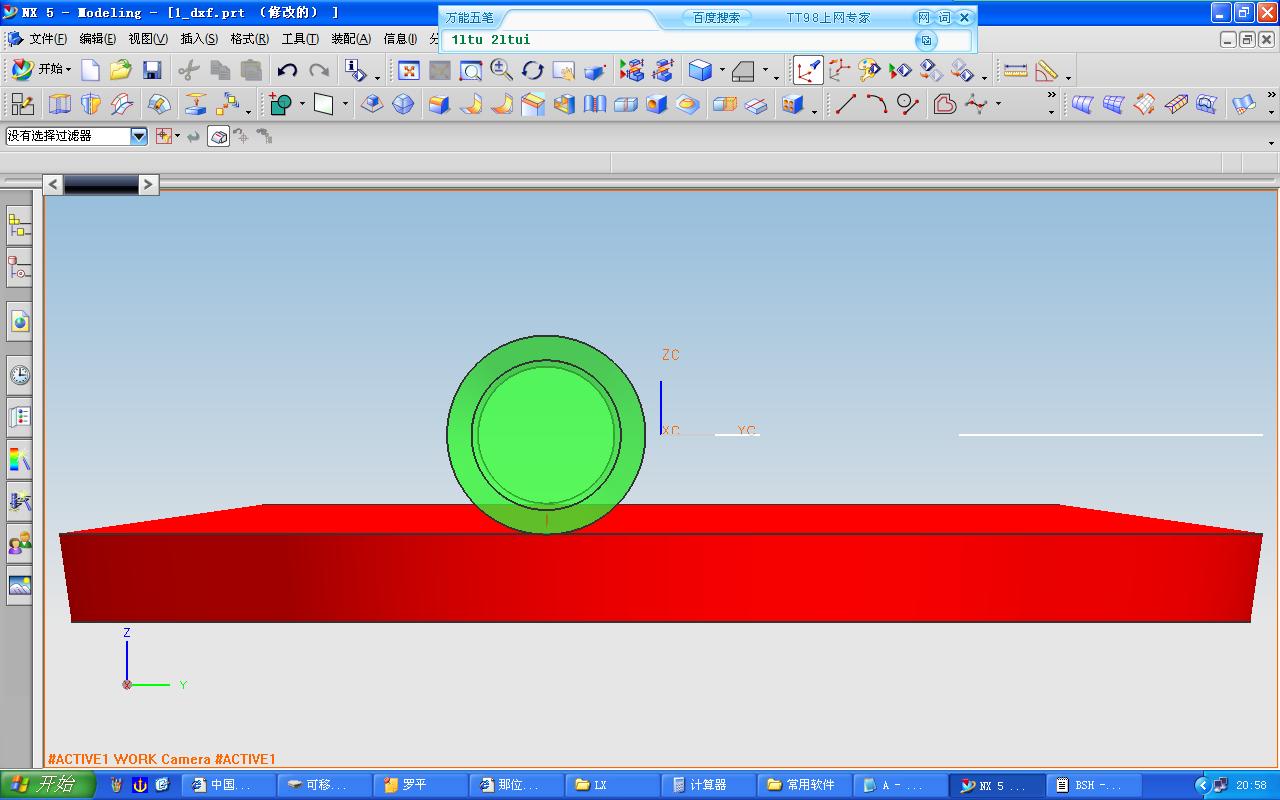Click the Through curve mesh surface icon
The image size is (1280, 800).
[x=1113, y=104]
